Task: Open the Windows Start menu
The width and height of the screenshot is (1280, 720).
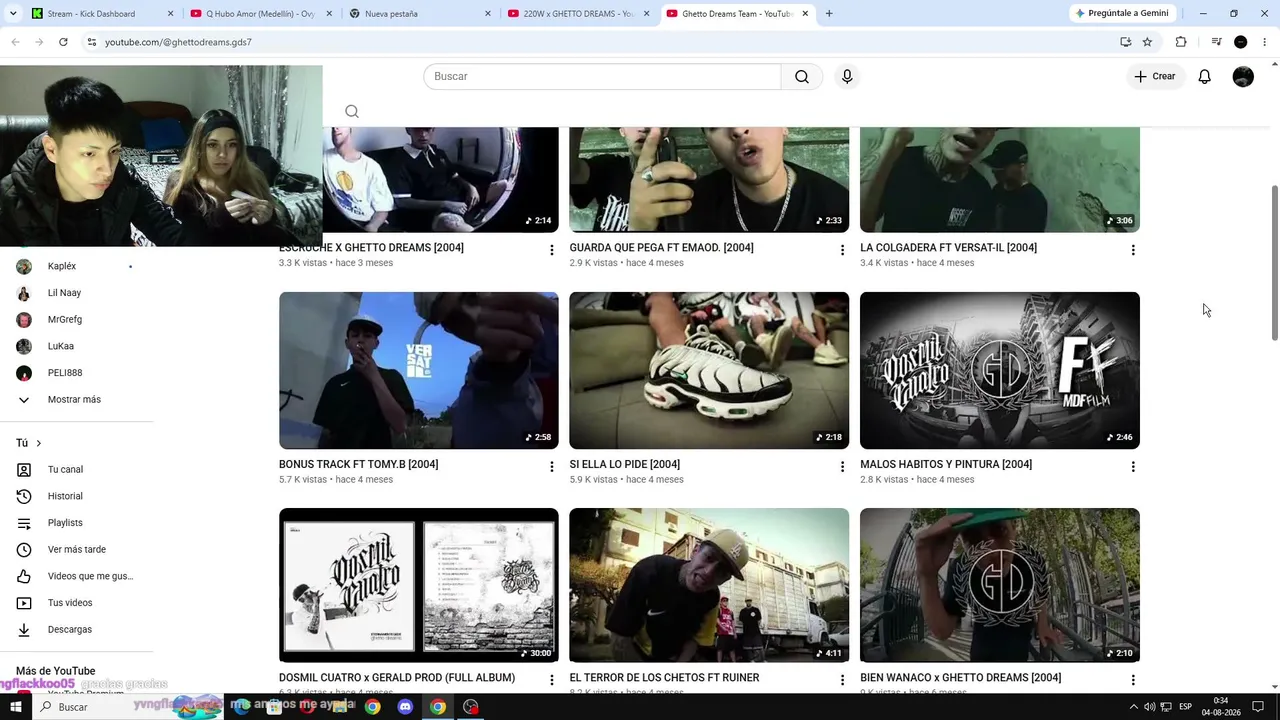Action: [15, 707]
